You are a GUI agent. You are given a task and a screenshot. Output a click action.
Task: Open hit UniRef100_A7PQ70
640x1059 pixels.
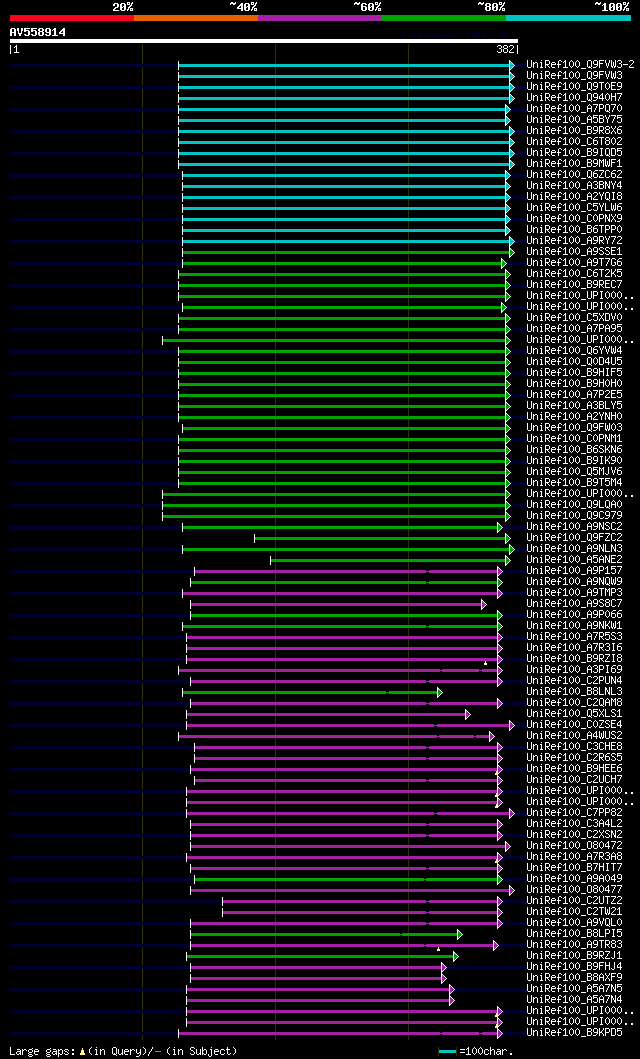575,109
